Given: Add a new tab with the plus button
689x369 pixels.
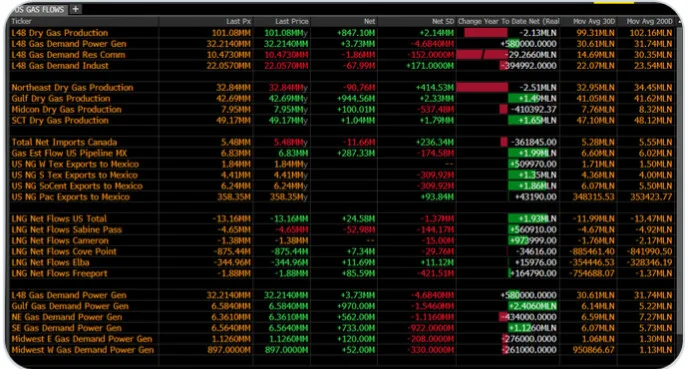Looking at the screenshot, I should (x=76, y=9).
